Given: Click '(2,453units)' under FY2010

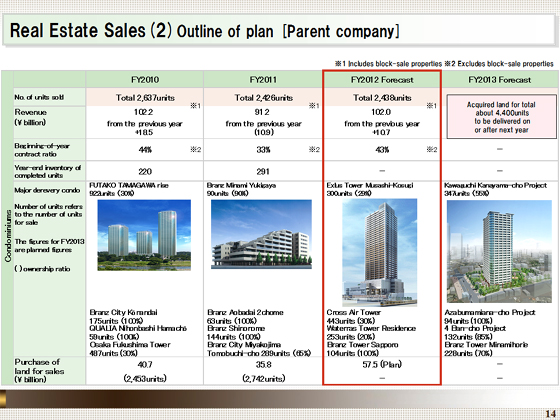Looking at the screenshot, I should point(145,378).
